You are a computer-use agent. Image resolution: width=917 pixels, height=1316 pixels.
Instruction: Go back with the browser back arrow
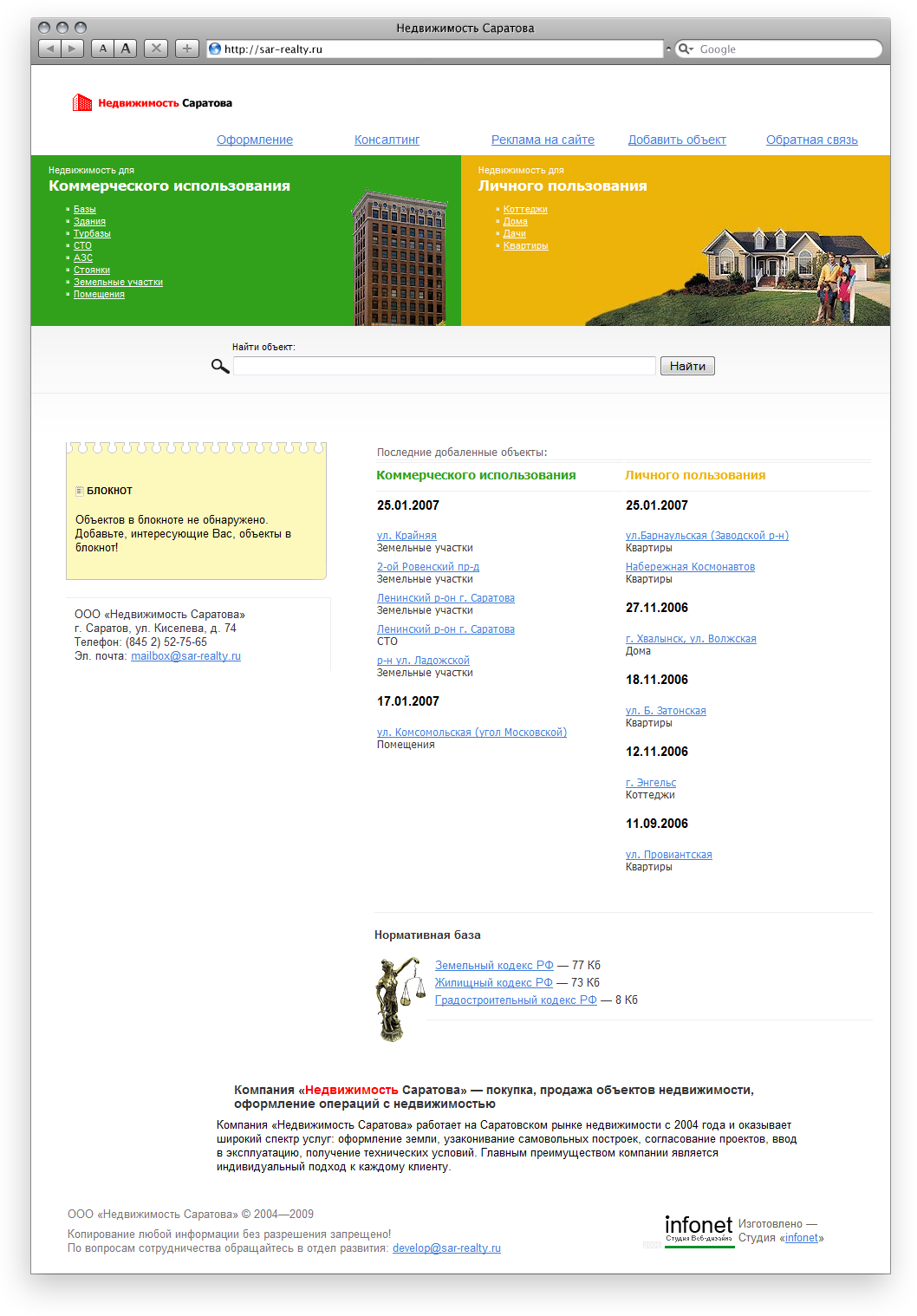click(x=49, y=49)
